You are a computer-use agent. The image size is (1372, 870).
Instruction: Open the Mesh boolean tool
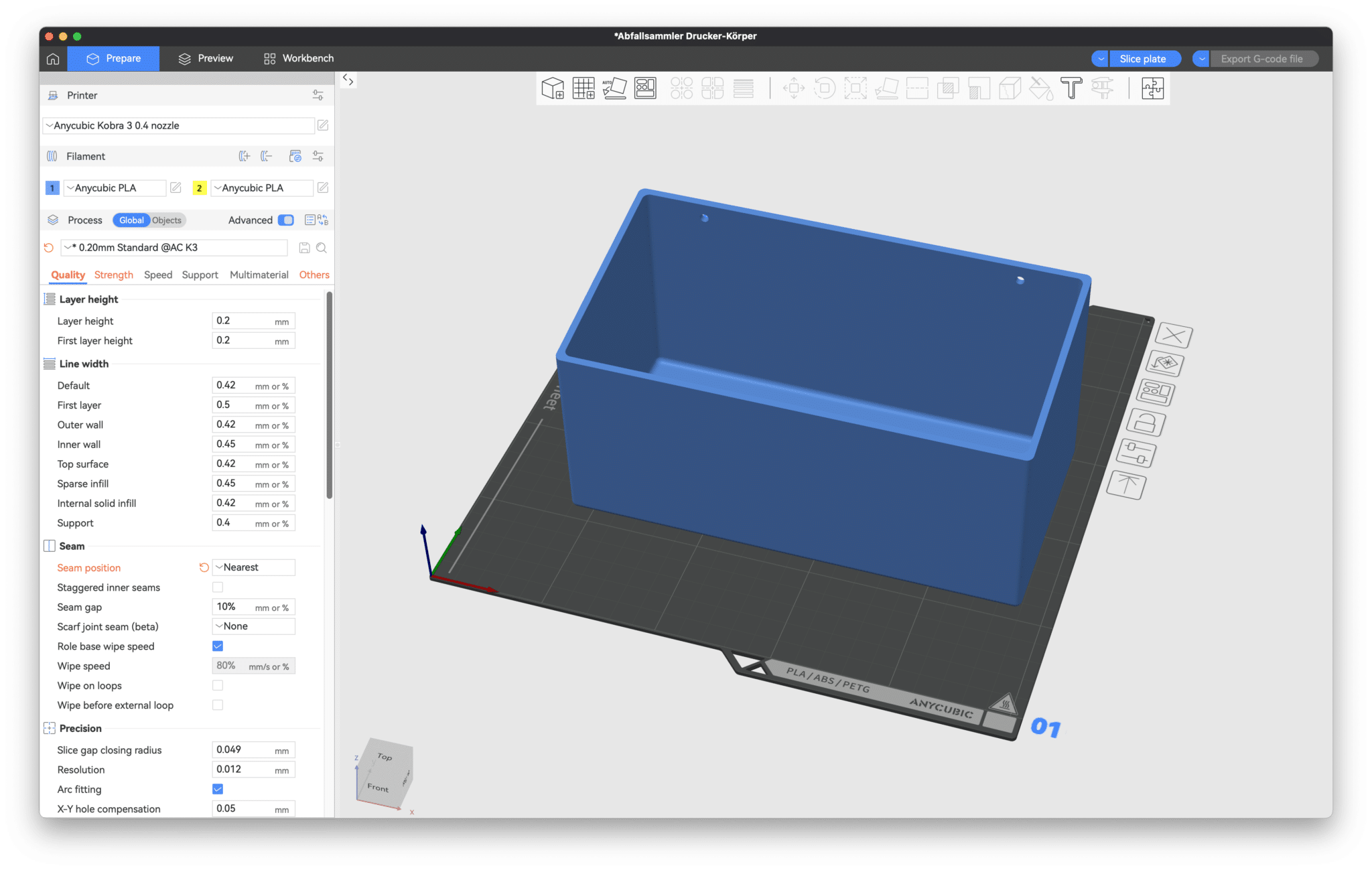click(948, 88)
